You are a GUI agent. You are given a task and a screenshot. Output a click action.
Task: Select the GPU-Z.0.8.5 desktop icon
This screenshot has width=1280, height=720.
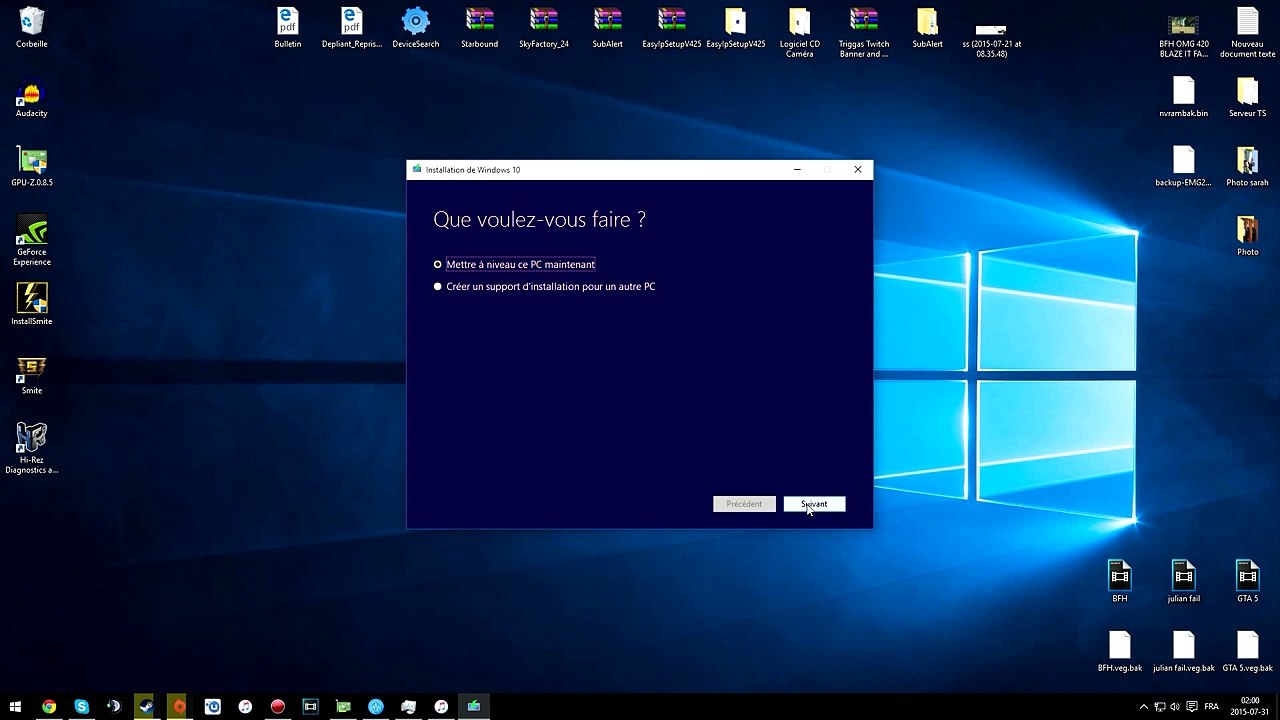tap(32, 168)
